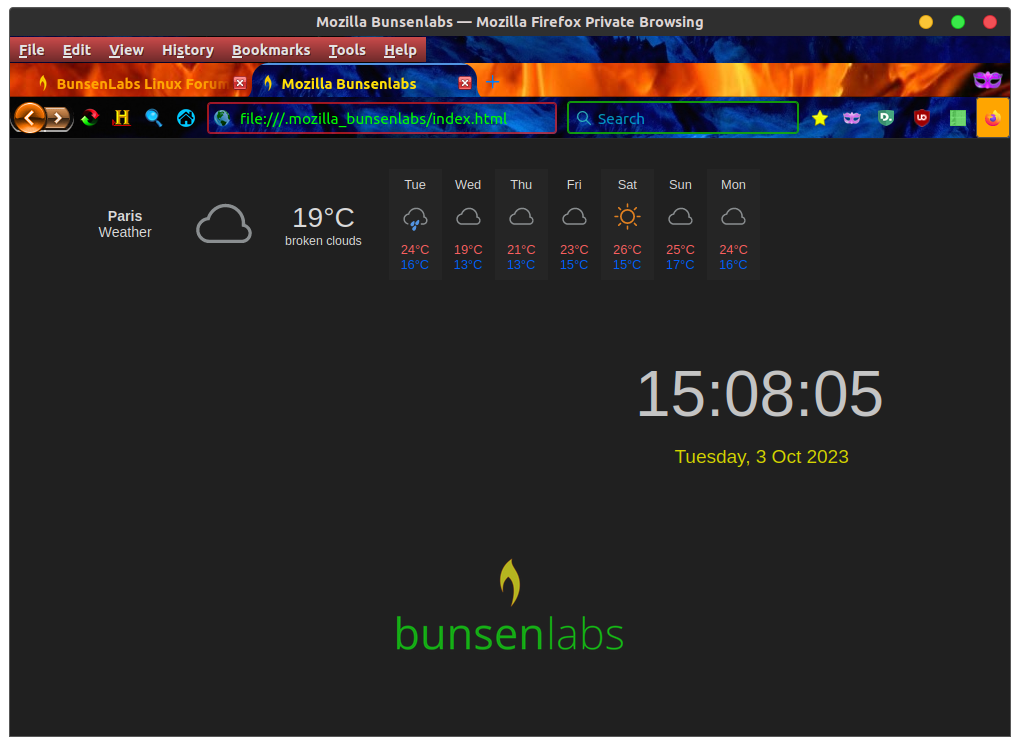Click the globe site-identity icon in URL bar

223,118
